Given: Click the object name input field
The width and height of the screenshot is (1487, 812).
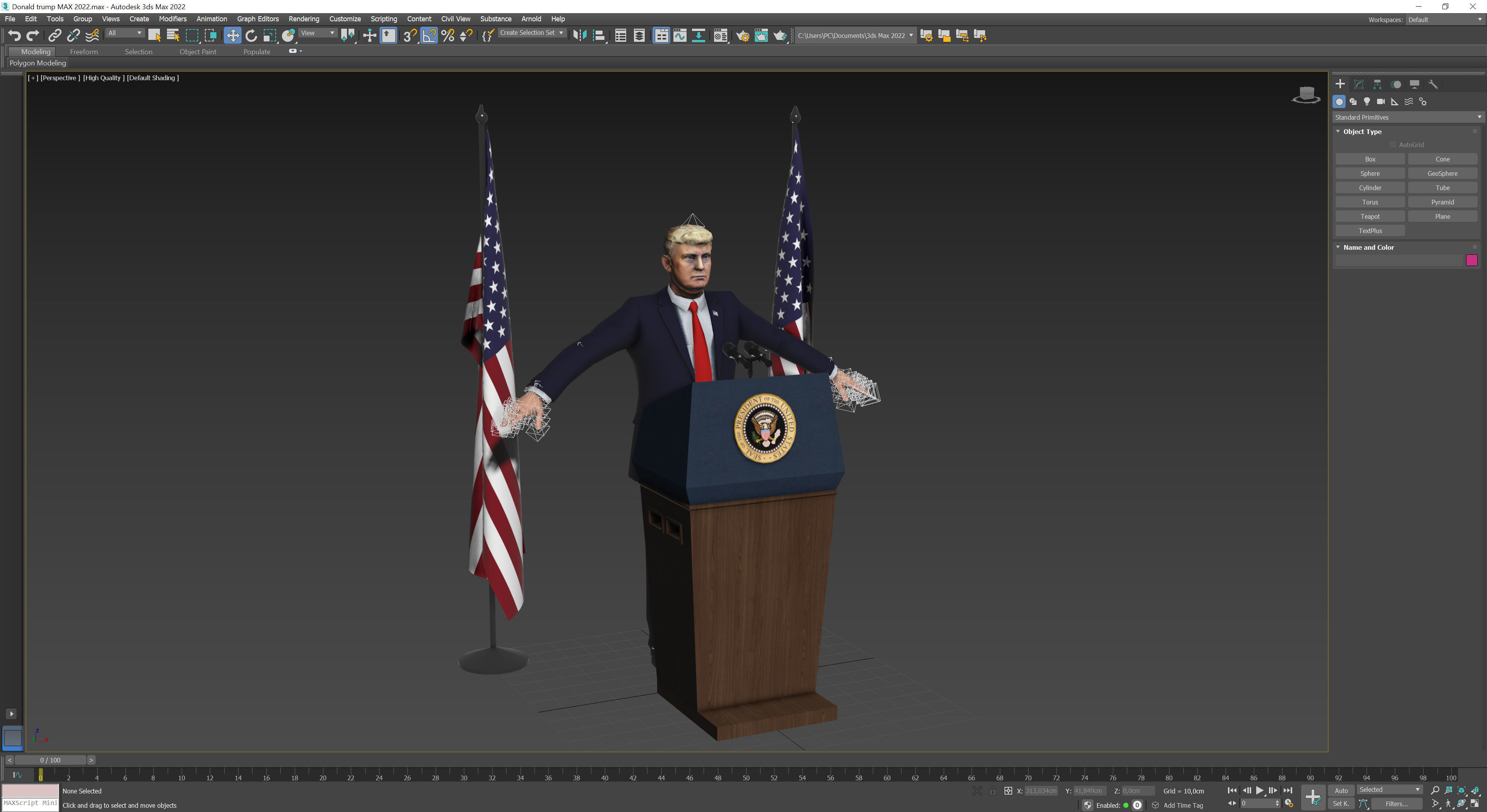Looking at the screenshot, I should pos(1399,260).
